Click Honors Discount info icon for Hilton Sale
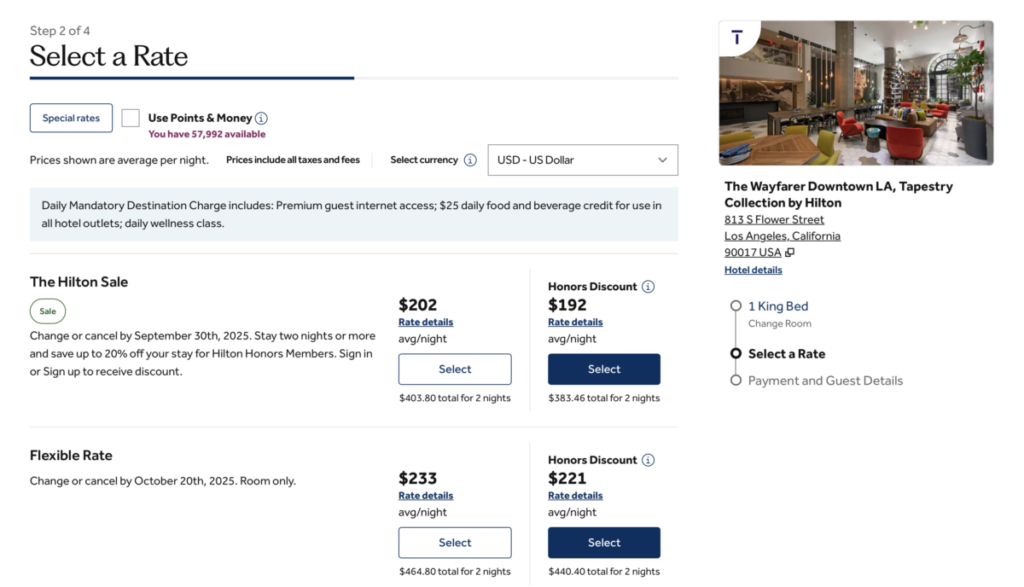 648,287
